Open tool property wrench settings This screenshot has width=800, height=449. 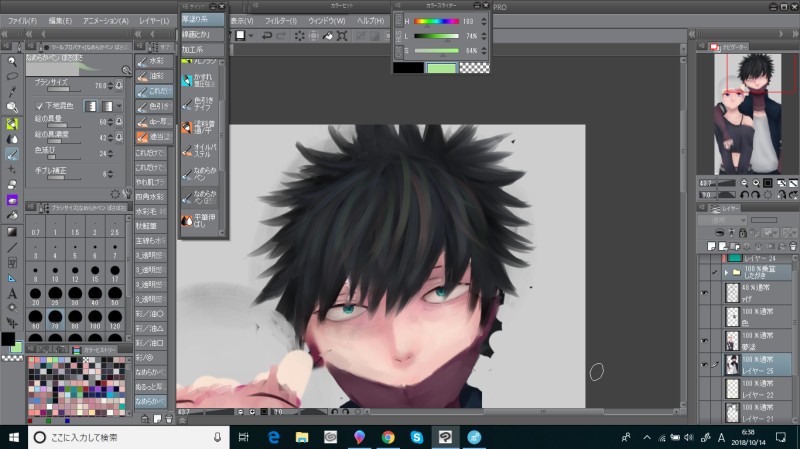[128, 194]
